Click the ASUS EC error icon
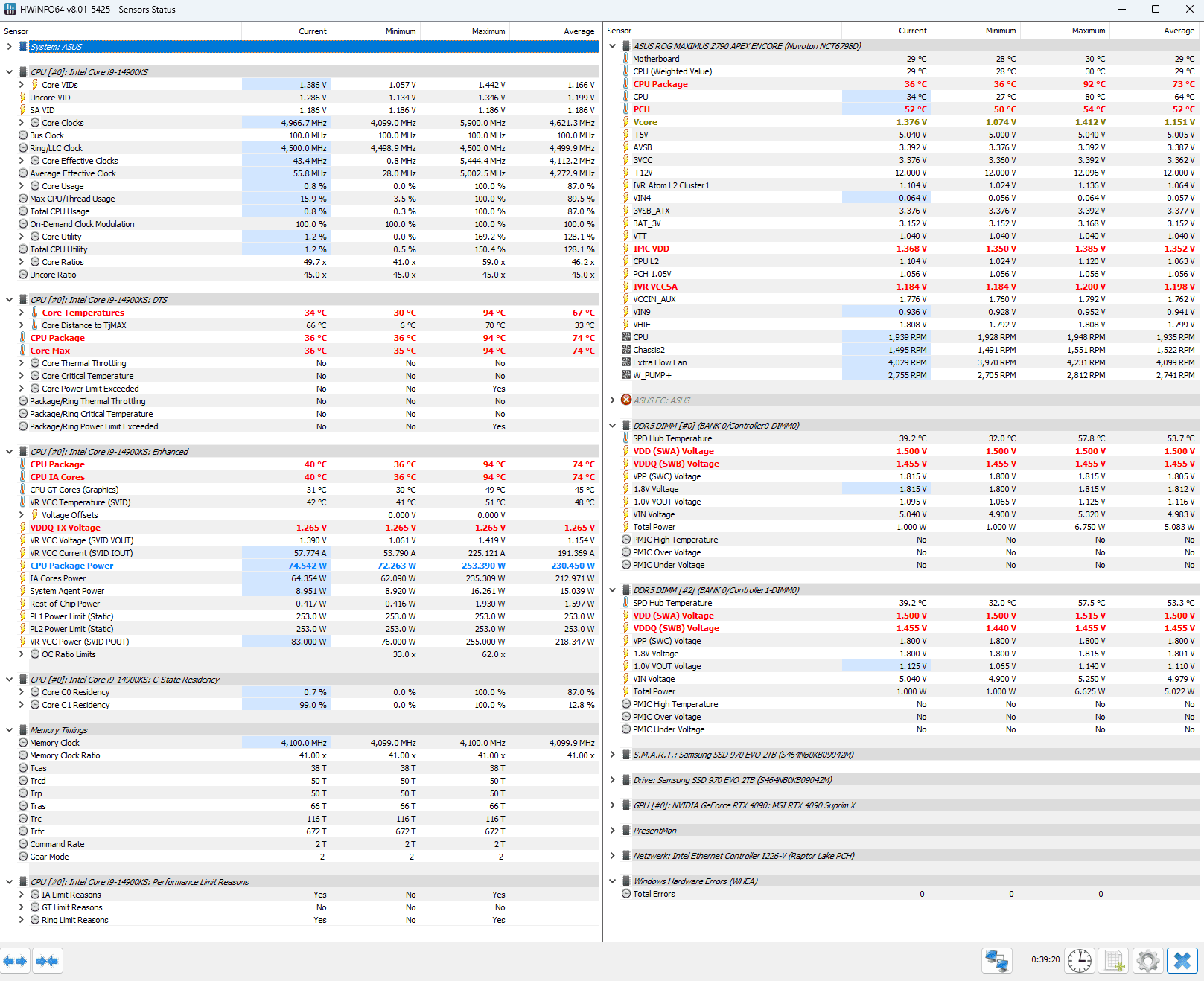This screenshot has height=981, width=1204. click(626, 400)
